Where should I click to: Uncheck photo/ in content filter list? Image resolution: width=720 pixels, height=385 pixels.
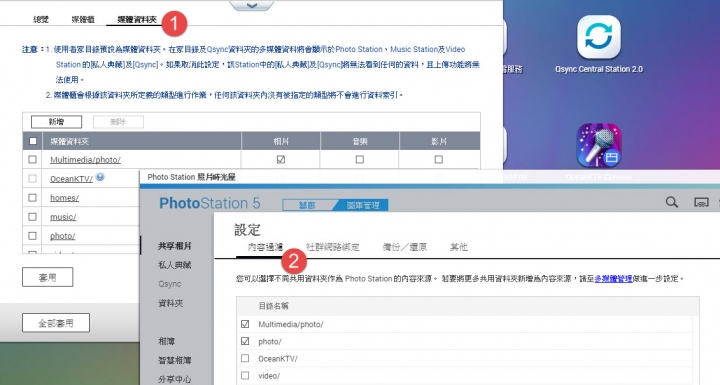(245, 341)
